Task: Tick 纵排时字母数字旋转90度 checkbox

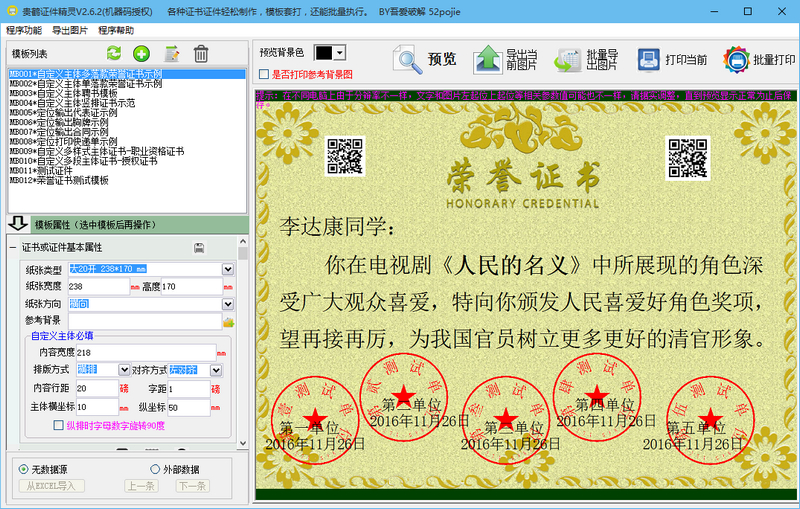Action: [x=58, y=425]
